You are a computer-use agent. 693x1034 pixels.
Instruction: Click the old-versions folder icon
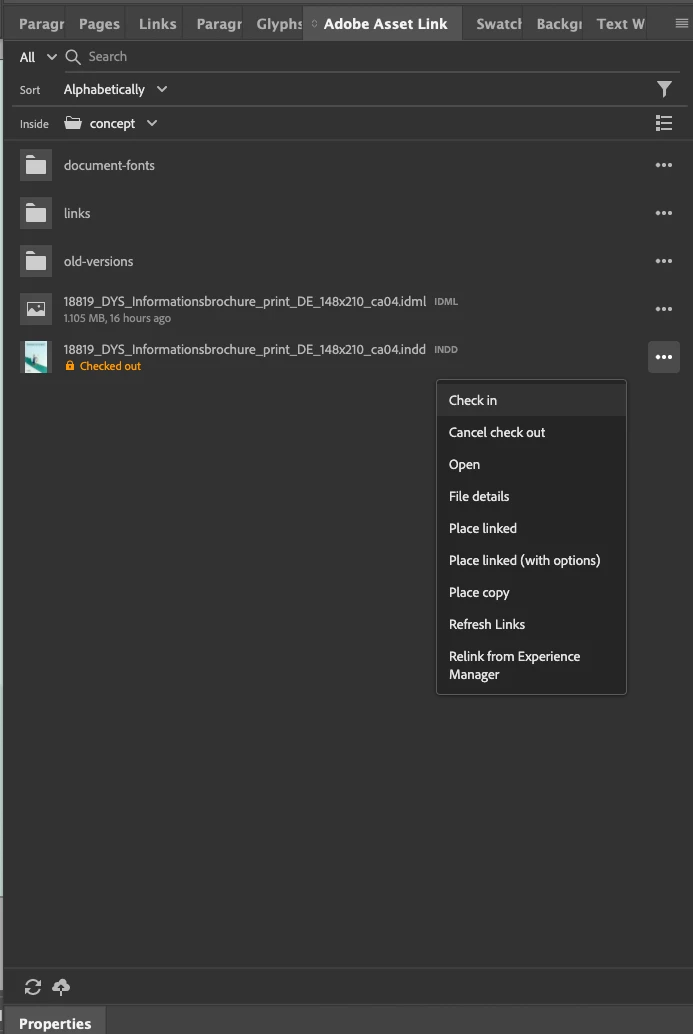point(36,261)
